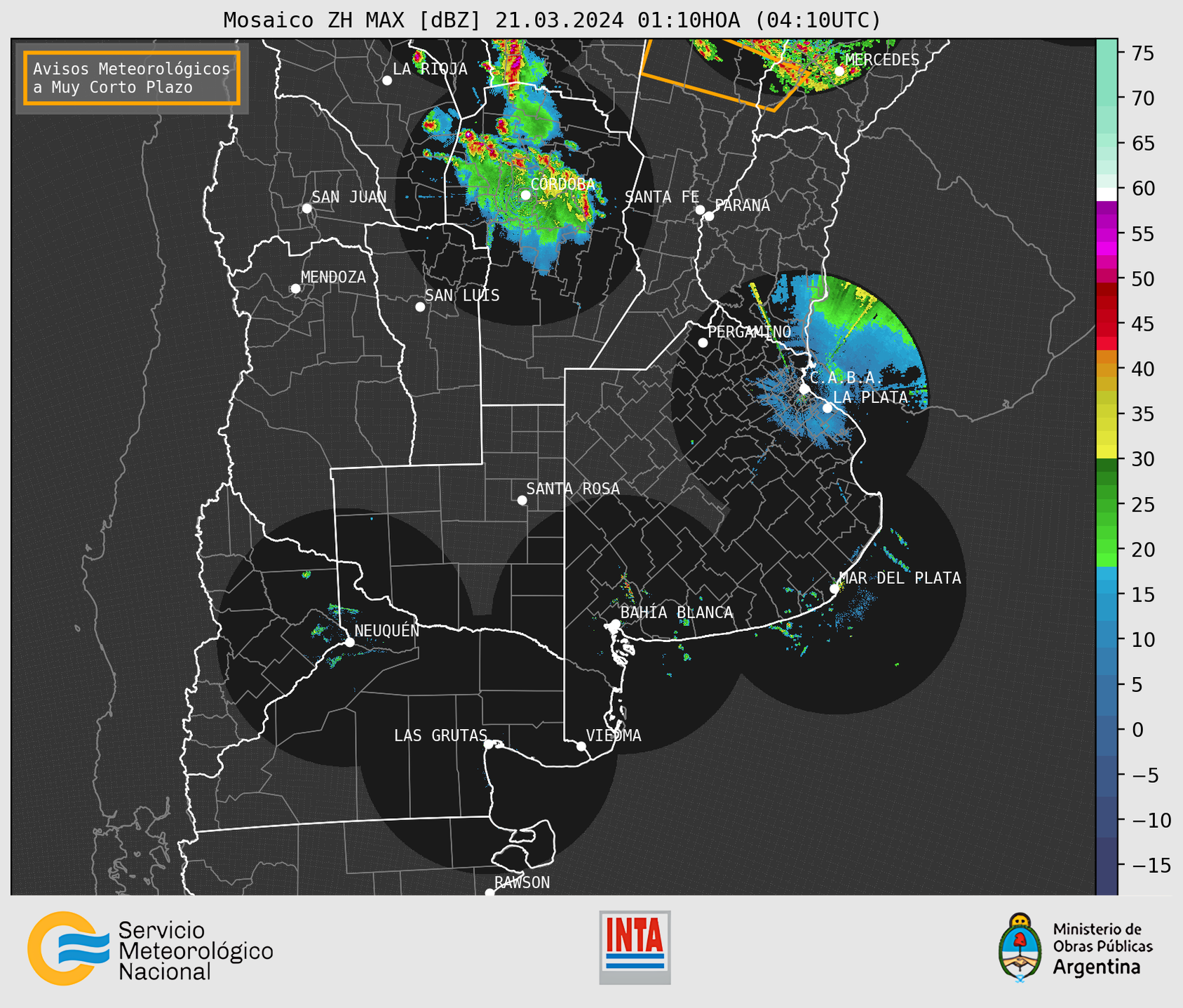Click the SANTA FE label text
The width and height of the screenshot is (1183, 1008).
662,197
